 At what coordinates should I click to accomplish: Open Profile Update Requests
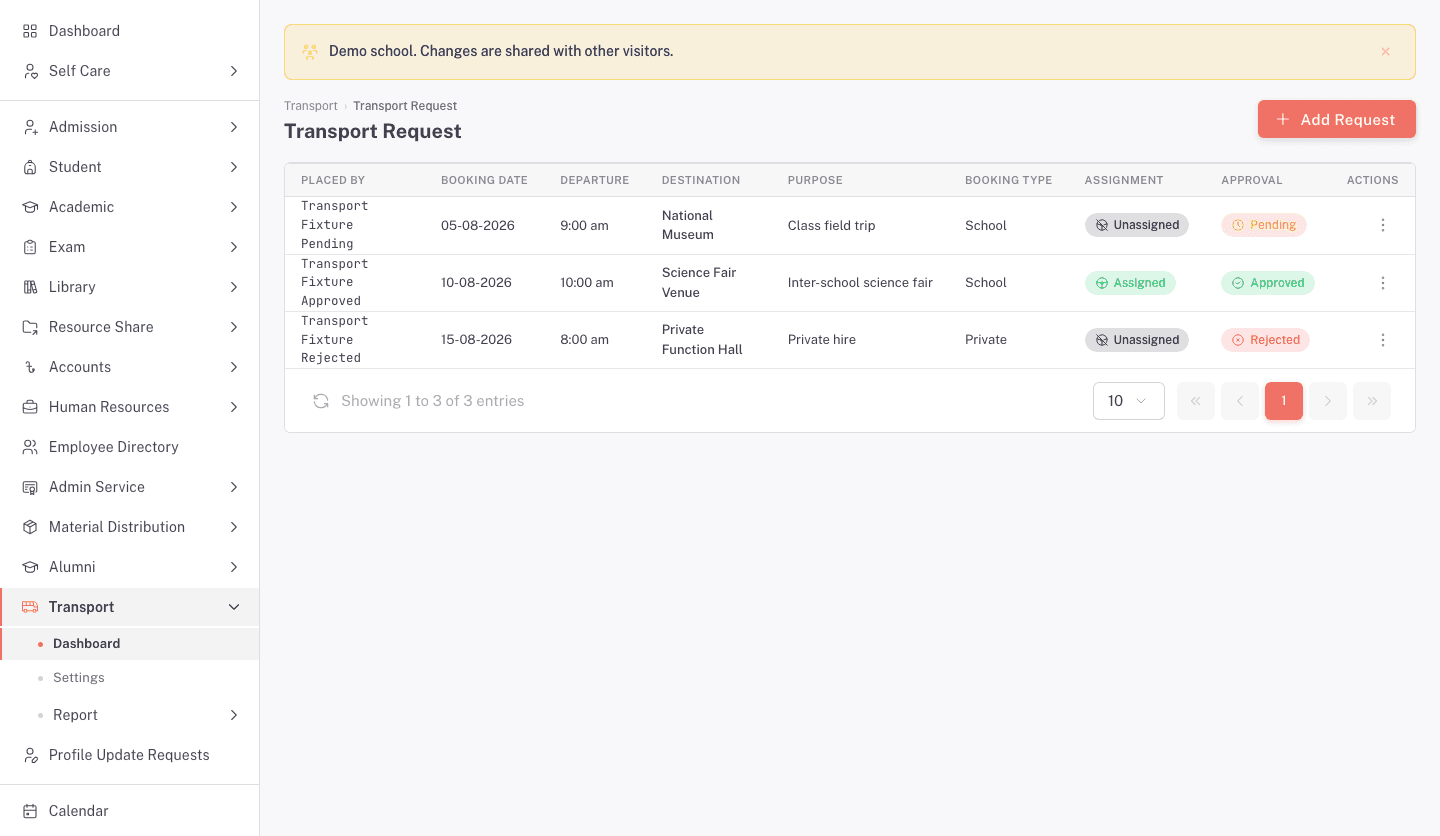coord(129,755)
